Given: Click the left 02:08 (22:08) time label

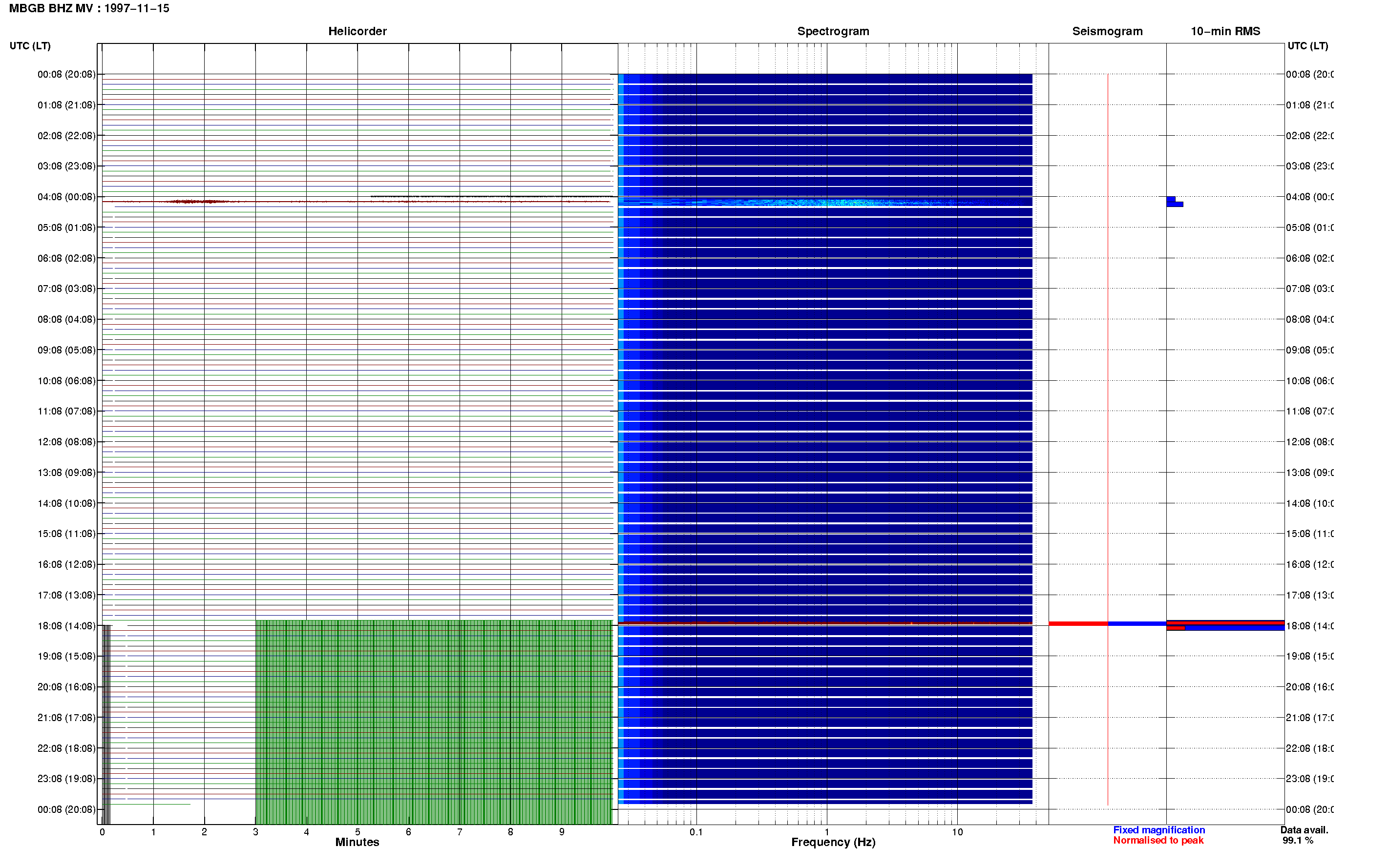Looking at the screenshot, I should (66, 136).
